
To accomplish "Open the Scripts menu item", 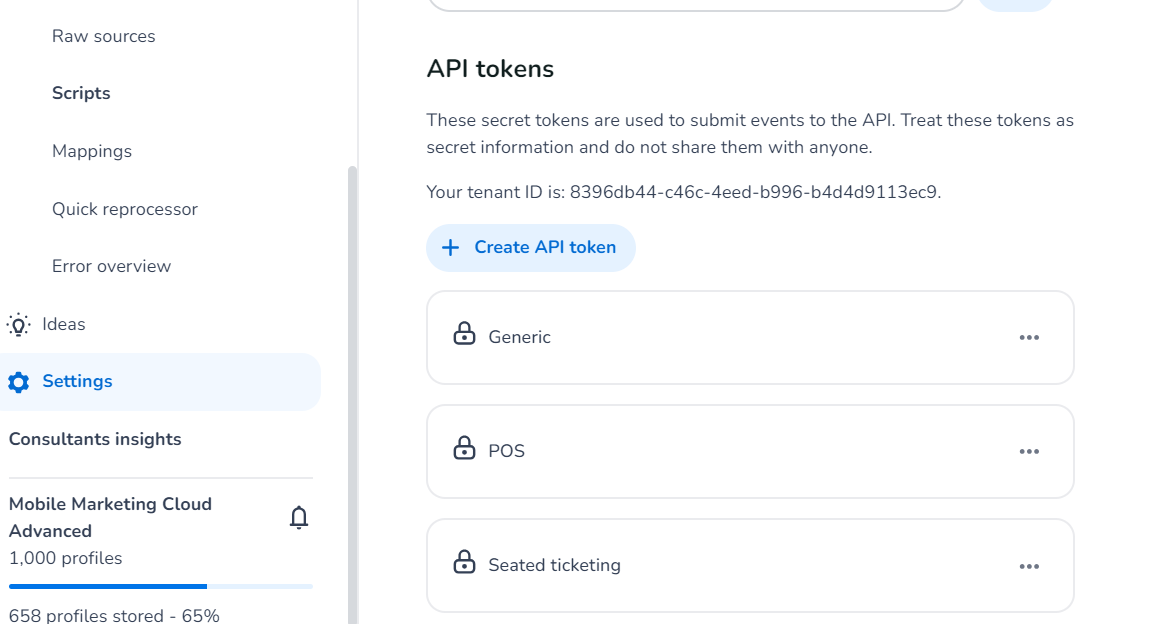I will click(81, 93).
